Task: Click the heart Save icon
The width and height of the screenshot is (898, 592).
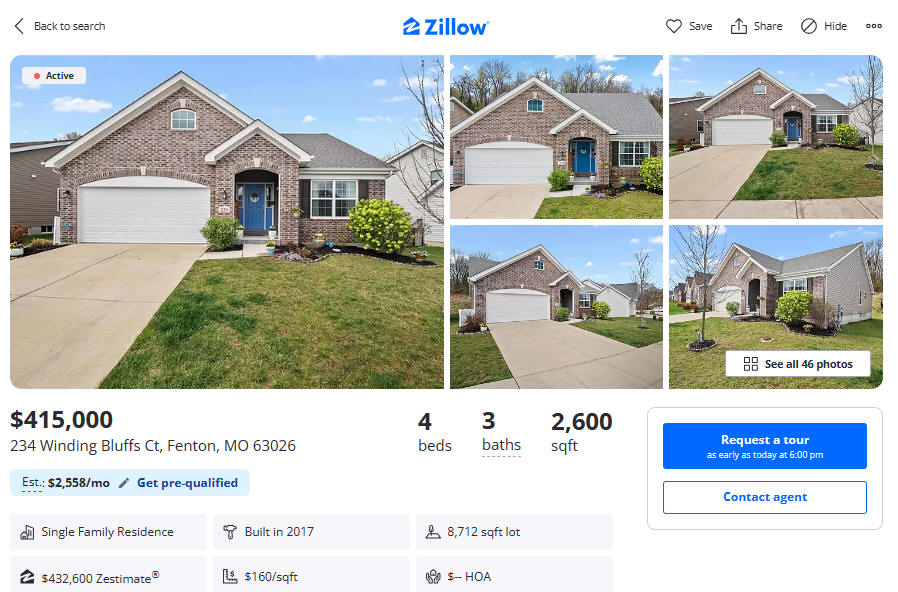Action: coord(674,26)
